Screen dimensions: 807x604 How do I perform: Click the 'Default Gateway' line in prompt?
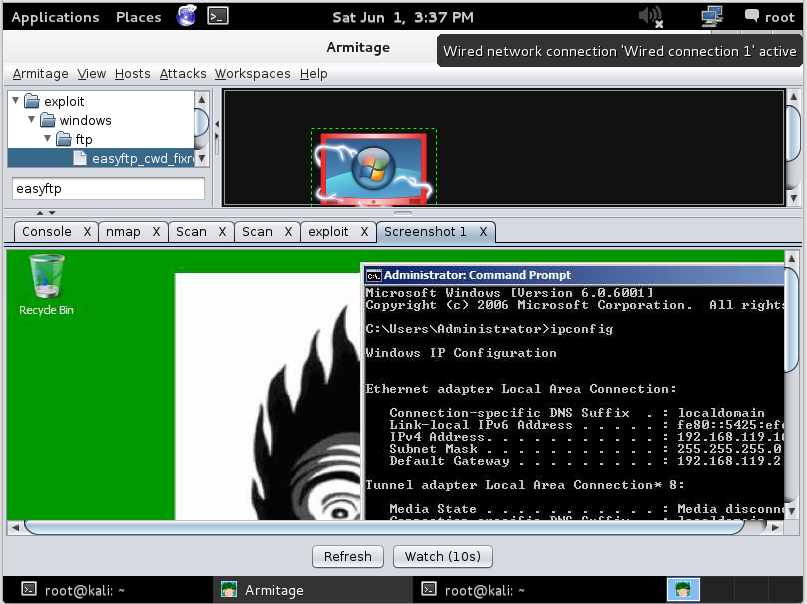click(x=585, y=461)
